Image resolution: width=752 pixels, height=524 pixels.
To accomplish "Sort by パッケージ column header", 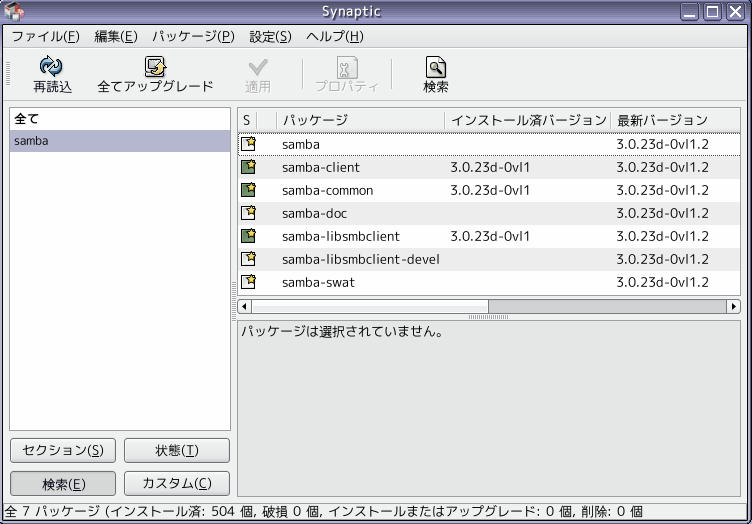I will [361, 120].
